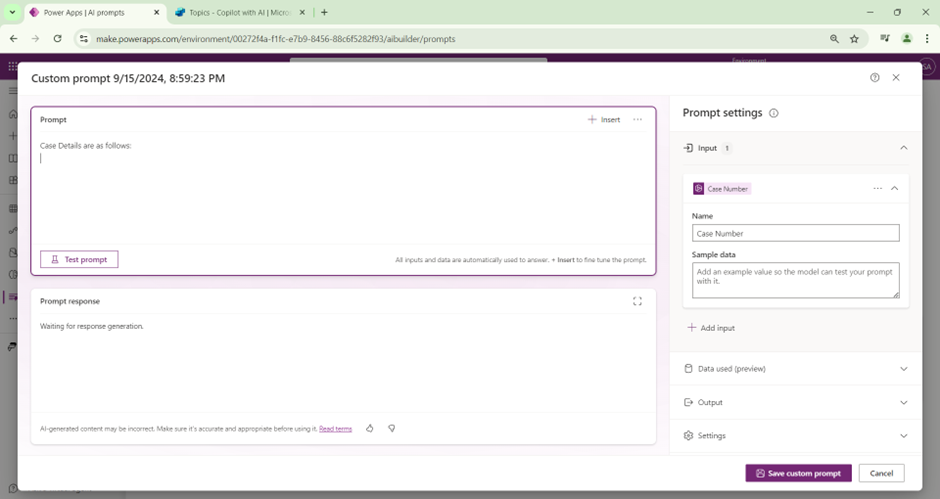Expand the Settings section
The image size is (940, 499).
click(903, 436)
